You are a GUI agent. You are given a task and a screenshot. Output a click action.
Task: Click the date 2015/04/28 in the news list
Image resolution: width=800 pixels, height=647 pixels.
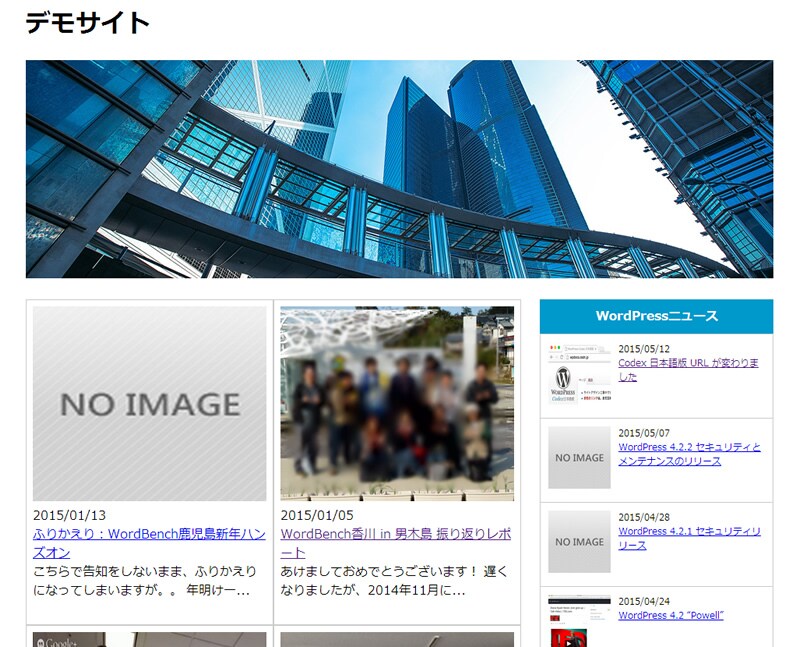[644, 517]
